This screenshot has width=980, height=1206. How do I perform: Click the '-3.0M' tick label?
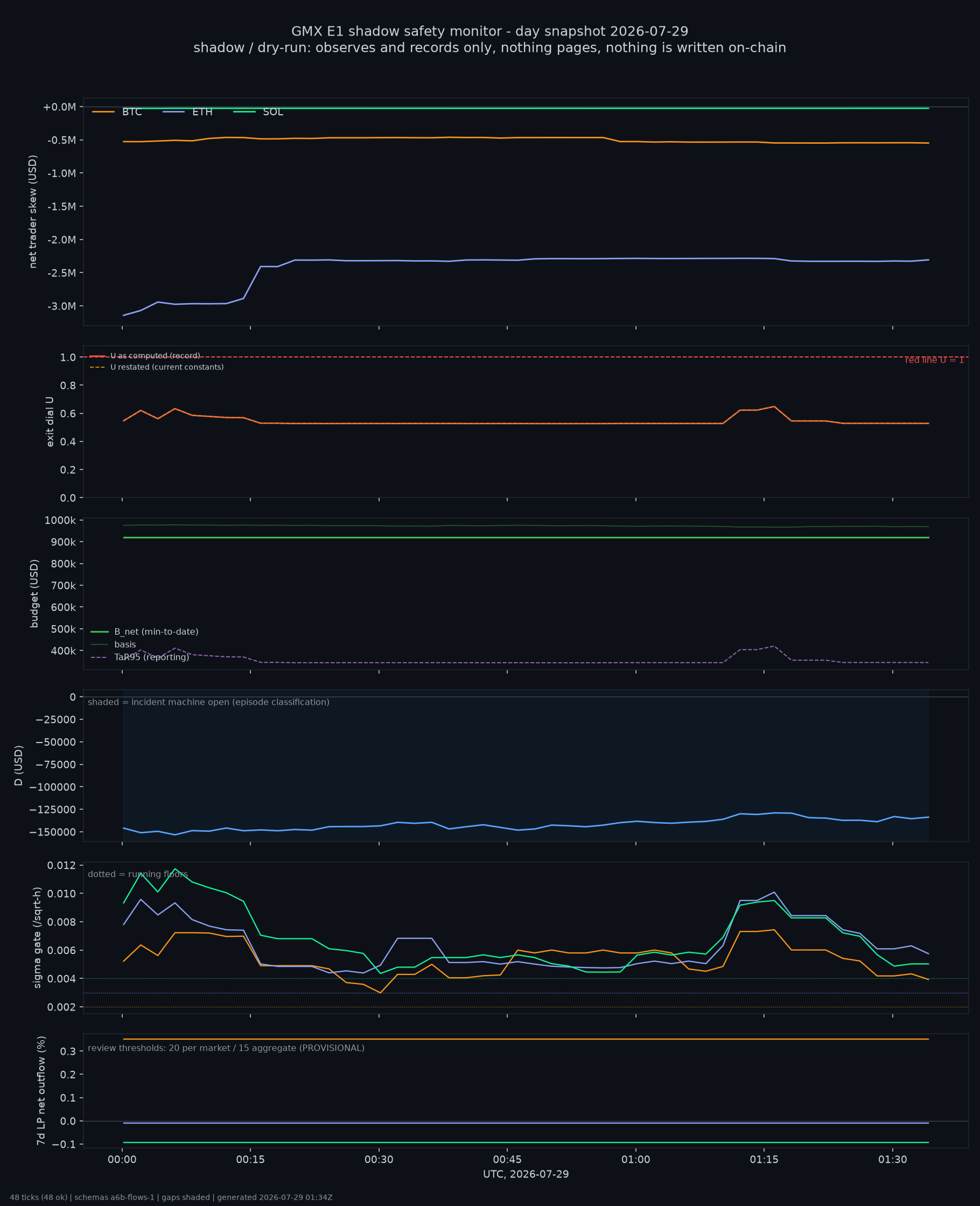pyautogui.click(x=61, y=306)
